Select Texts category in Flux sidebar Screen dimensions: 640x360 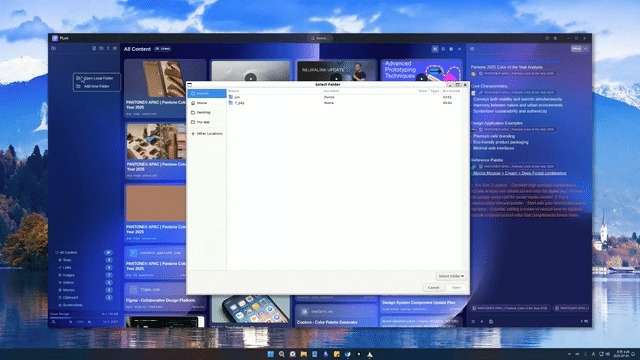pyautogui.click(x=84, y=260)
